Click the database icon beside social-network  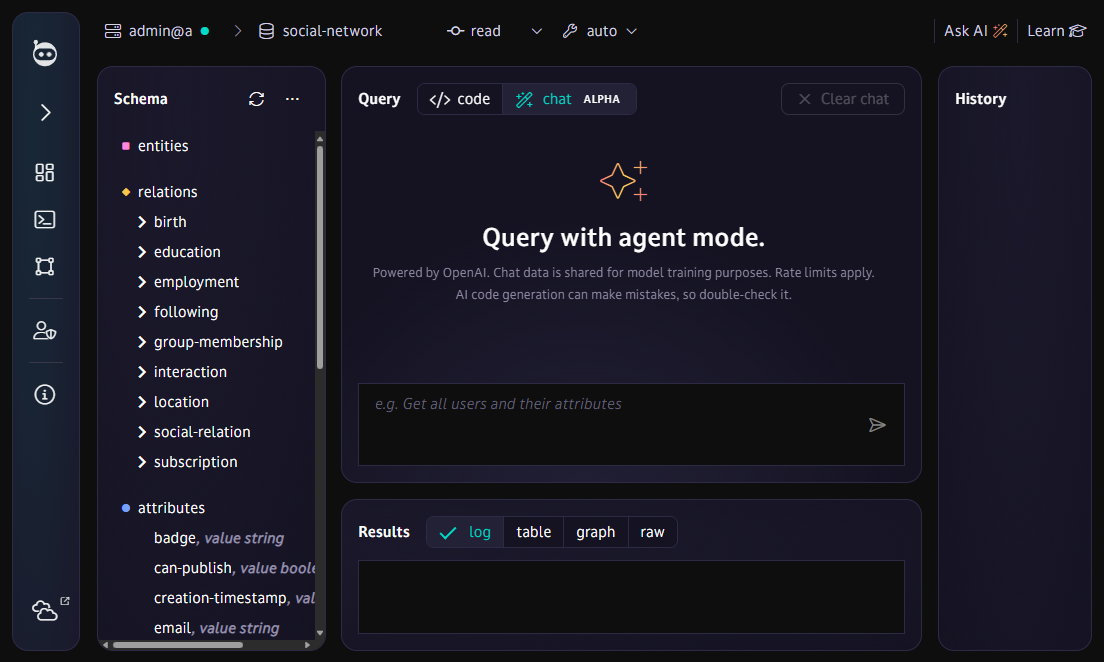(266, 31)
